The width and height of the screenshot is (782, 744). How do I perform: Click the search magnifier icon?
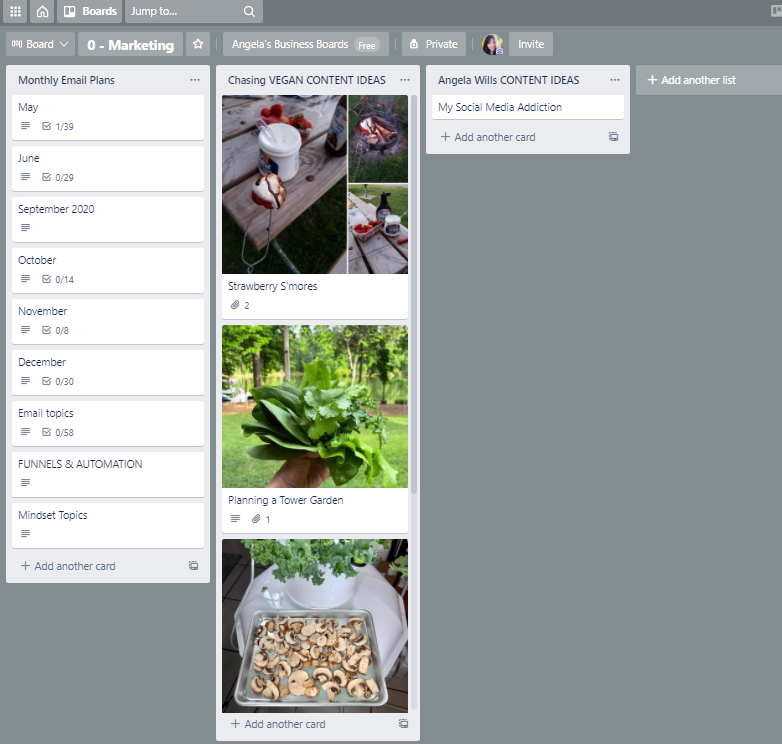coord(249,12)
